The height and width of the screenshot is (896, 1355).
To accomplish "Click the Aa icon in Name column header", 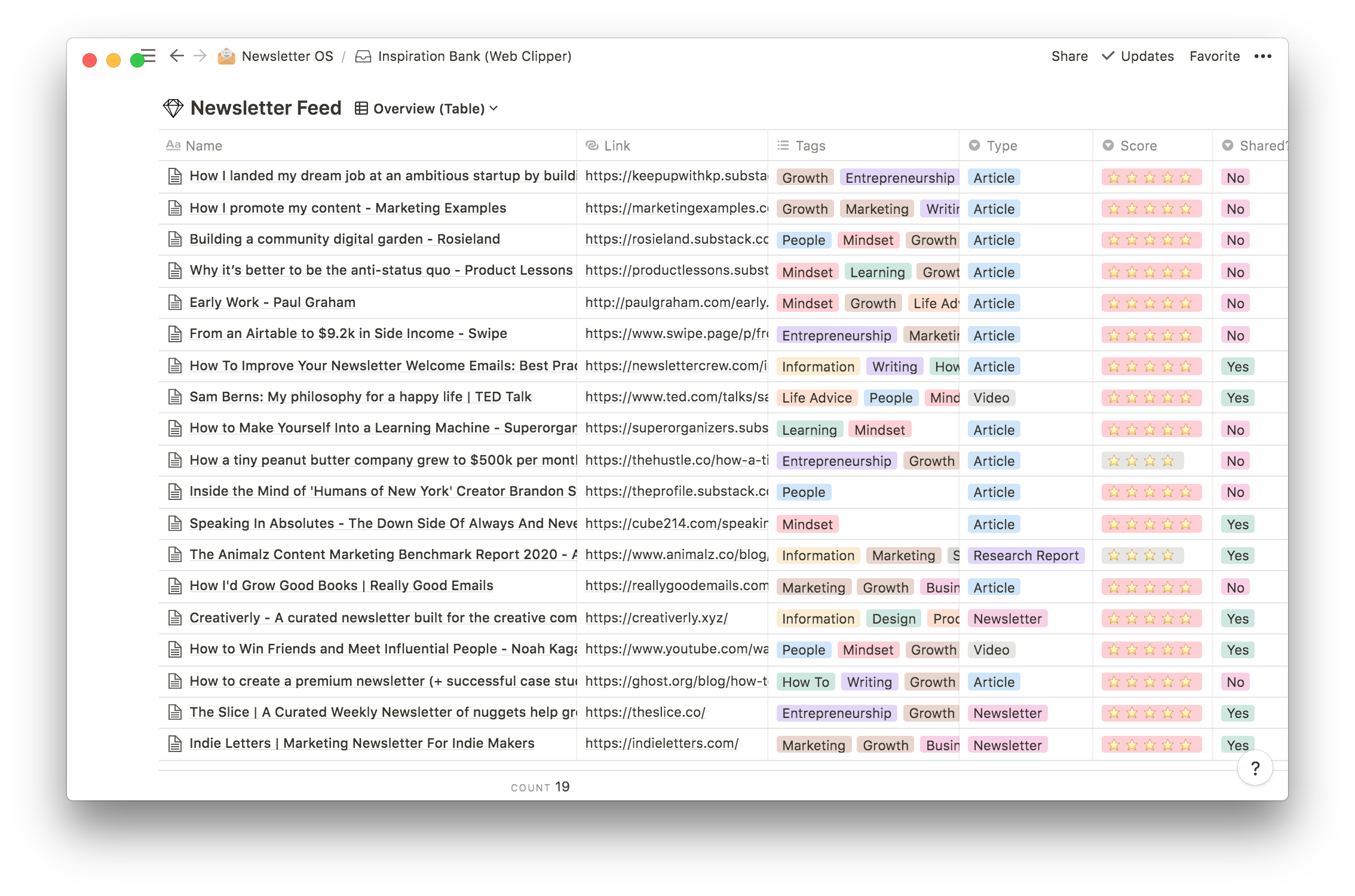I will click(173, 145).
